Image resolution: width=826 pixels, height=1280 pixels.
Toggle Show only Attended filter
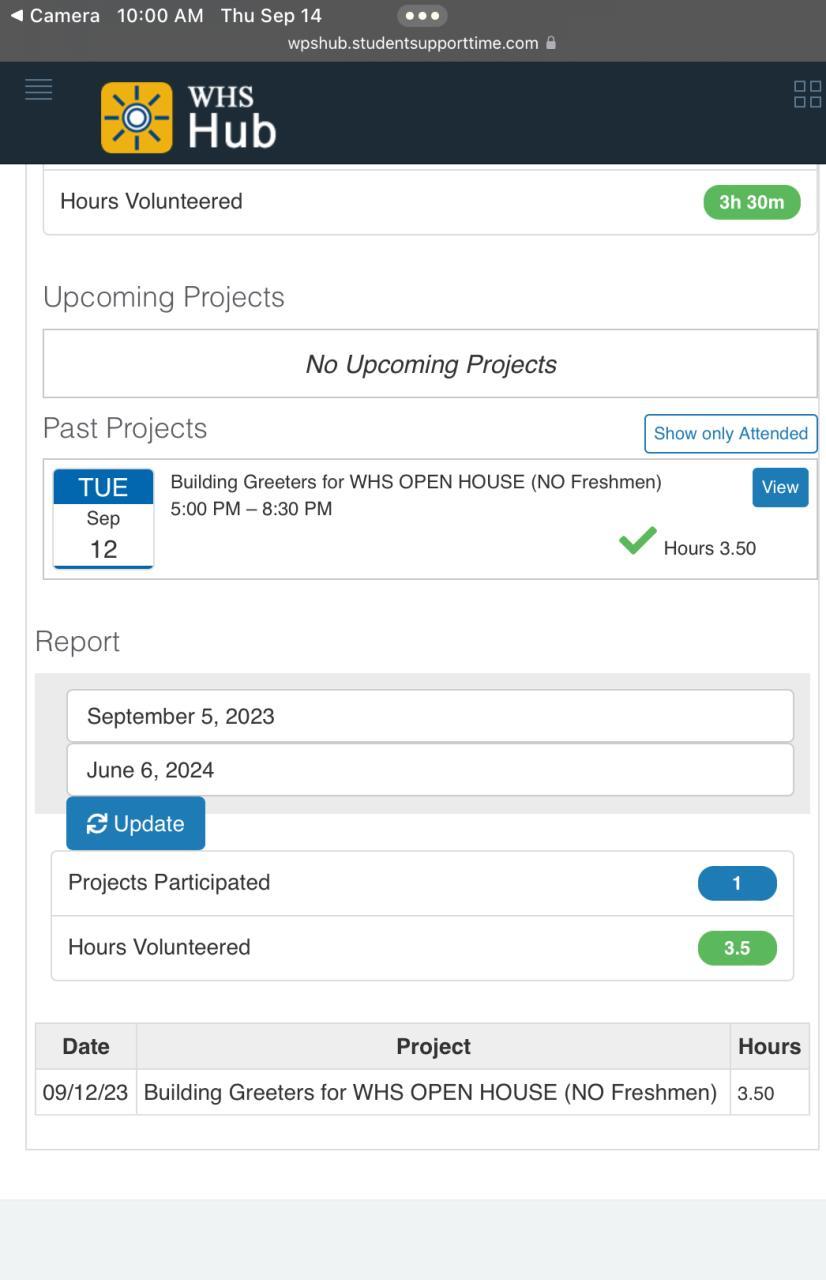[x=730, y=433]
